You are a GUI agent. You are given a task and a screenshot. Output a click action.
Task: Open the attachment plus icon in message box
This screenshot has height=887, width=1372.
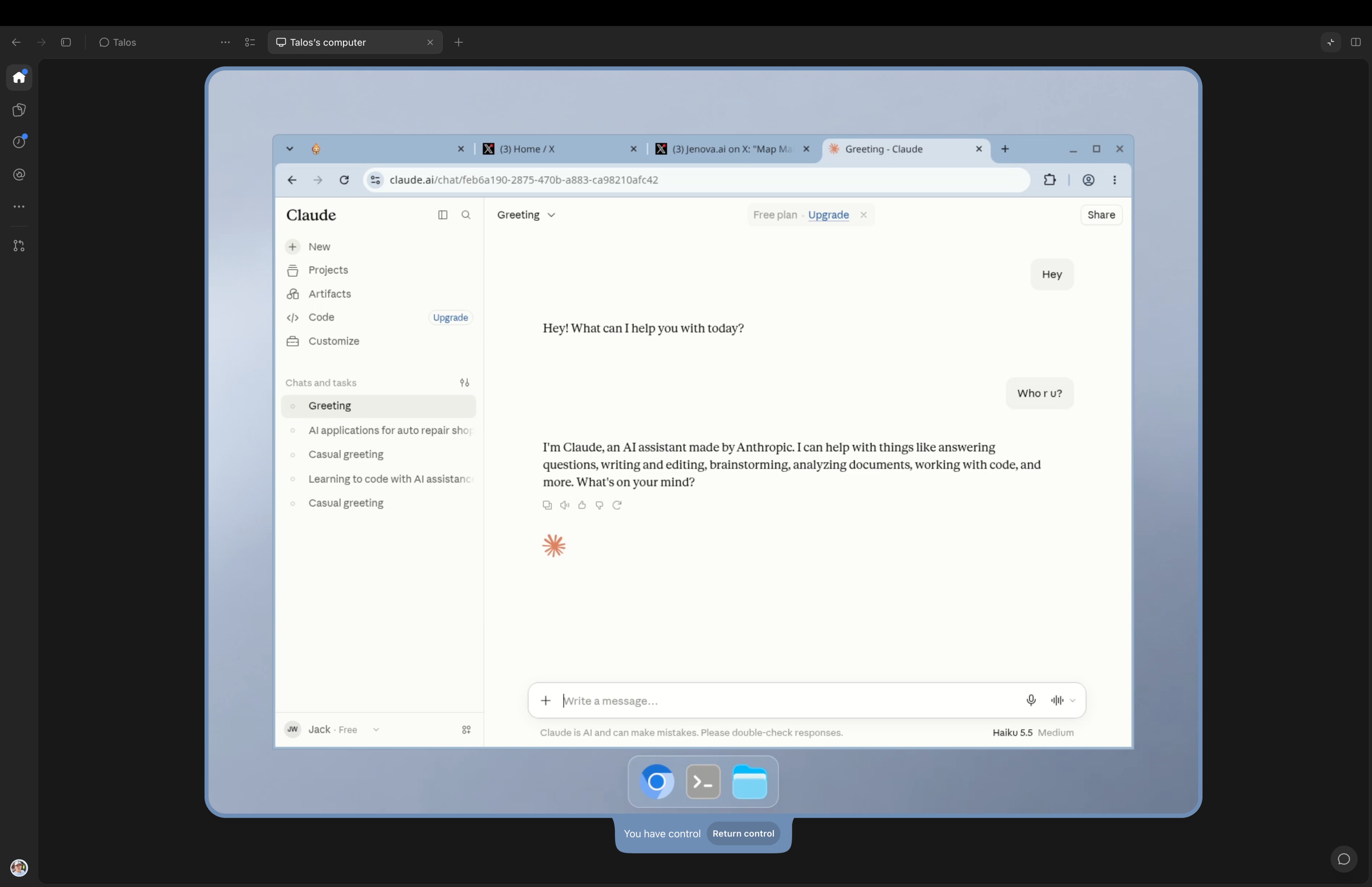pyautogui.click(x=545, y=700)
